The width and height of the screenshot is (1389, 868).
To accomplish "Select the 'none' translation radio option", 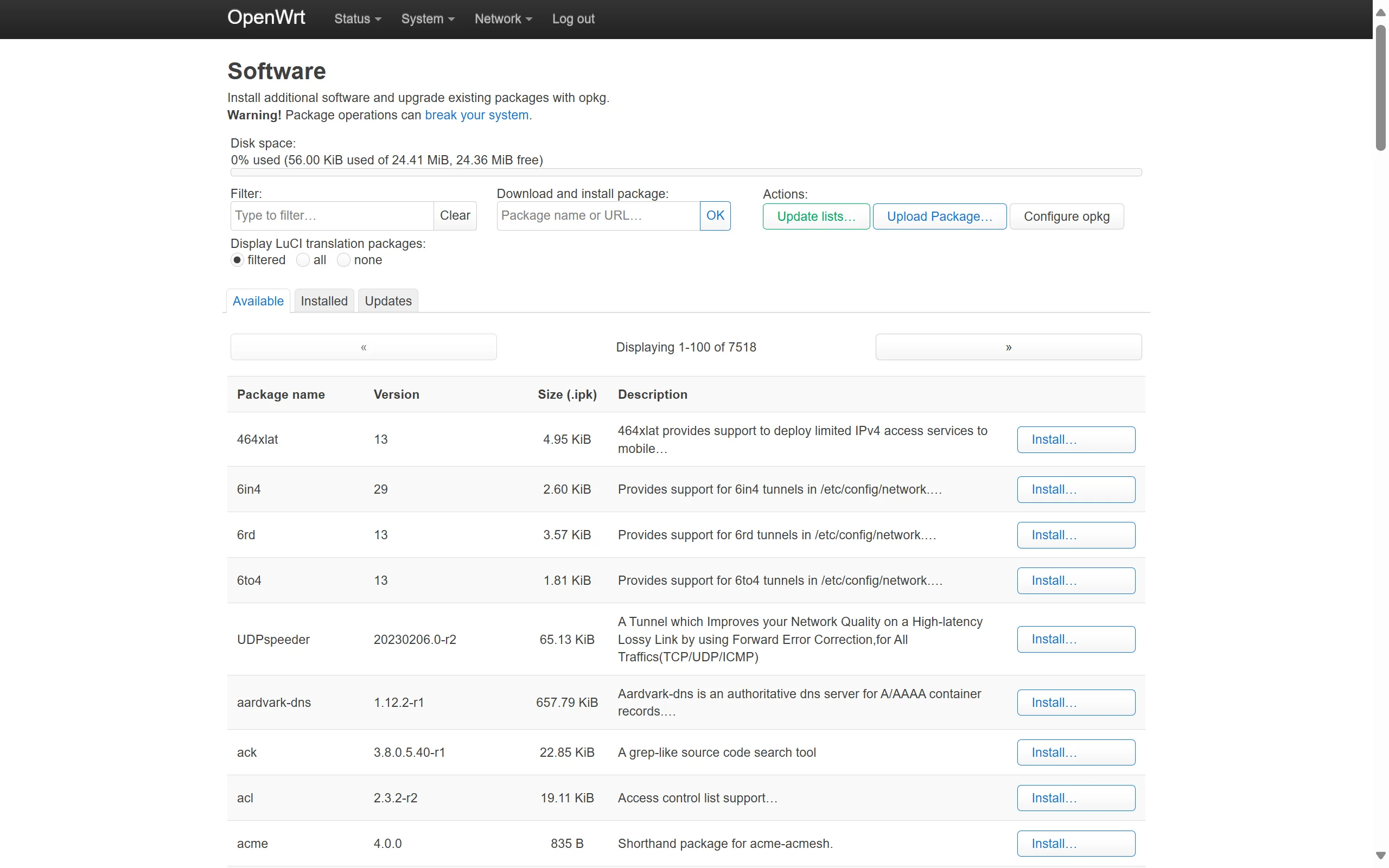I will pos(343,260).
